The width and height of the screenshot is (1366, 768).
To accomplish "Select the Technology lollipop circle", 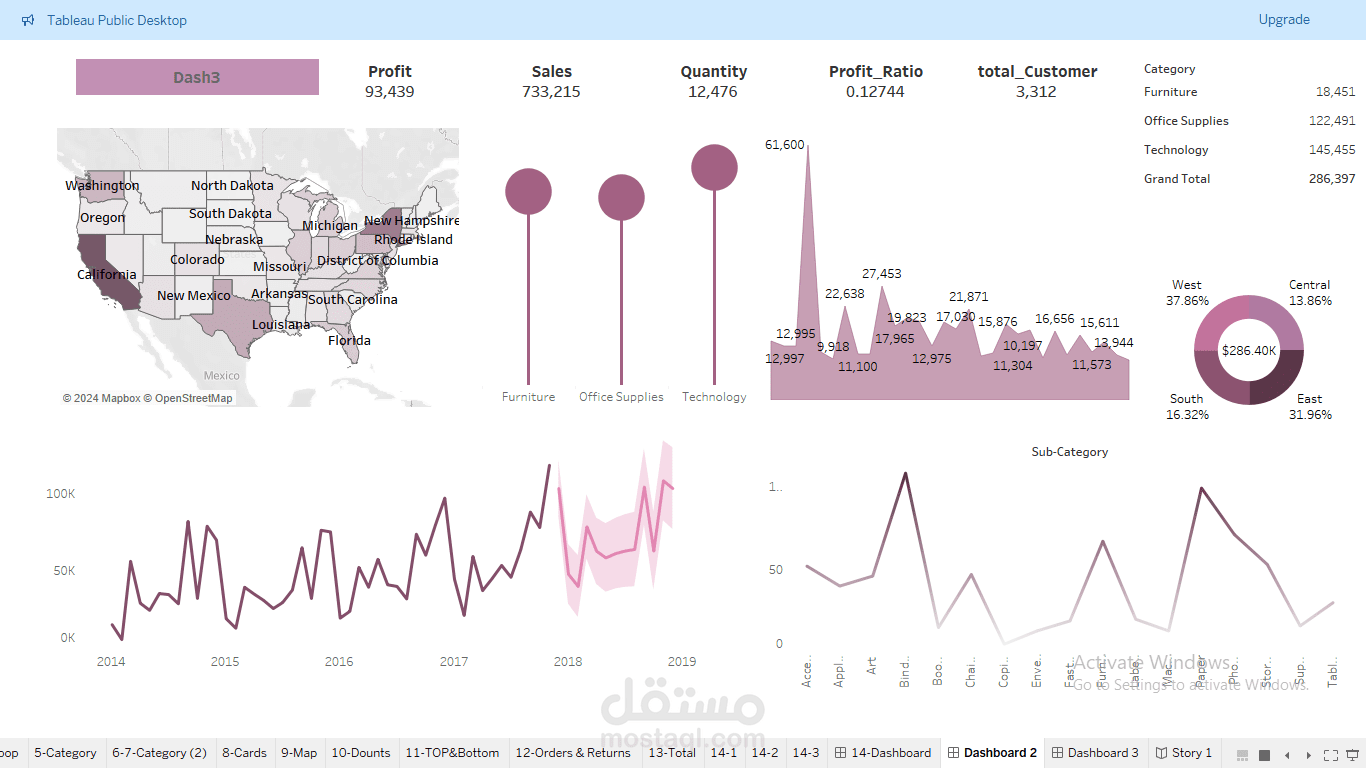I will coord(714,167).
